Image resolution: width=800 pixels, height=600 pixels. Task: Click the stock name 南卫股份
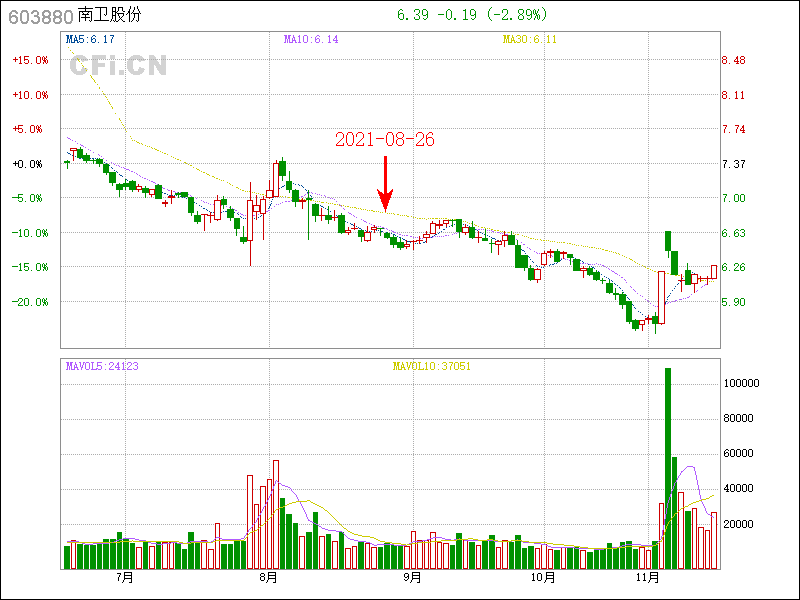click(x=109, y=15)
